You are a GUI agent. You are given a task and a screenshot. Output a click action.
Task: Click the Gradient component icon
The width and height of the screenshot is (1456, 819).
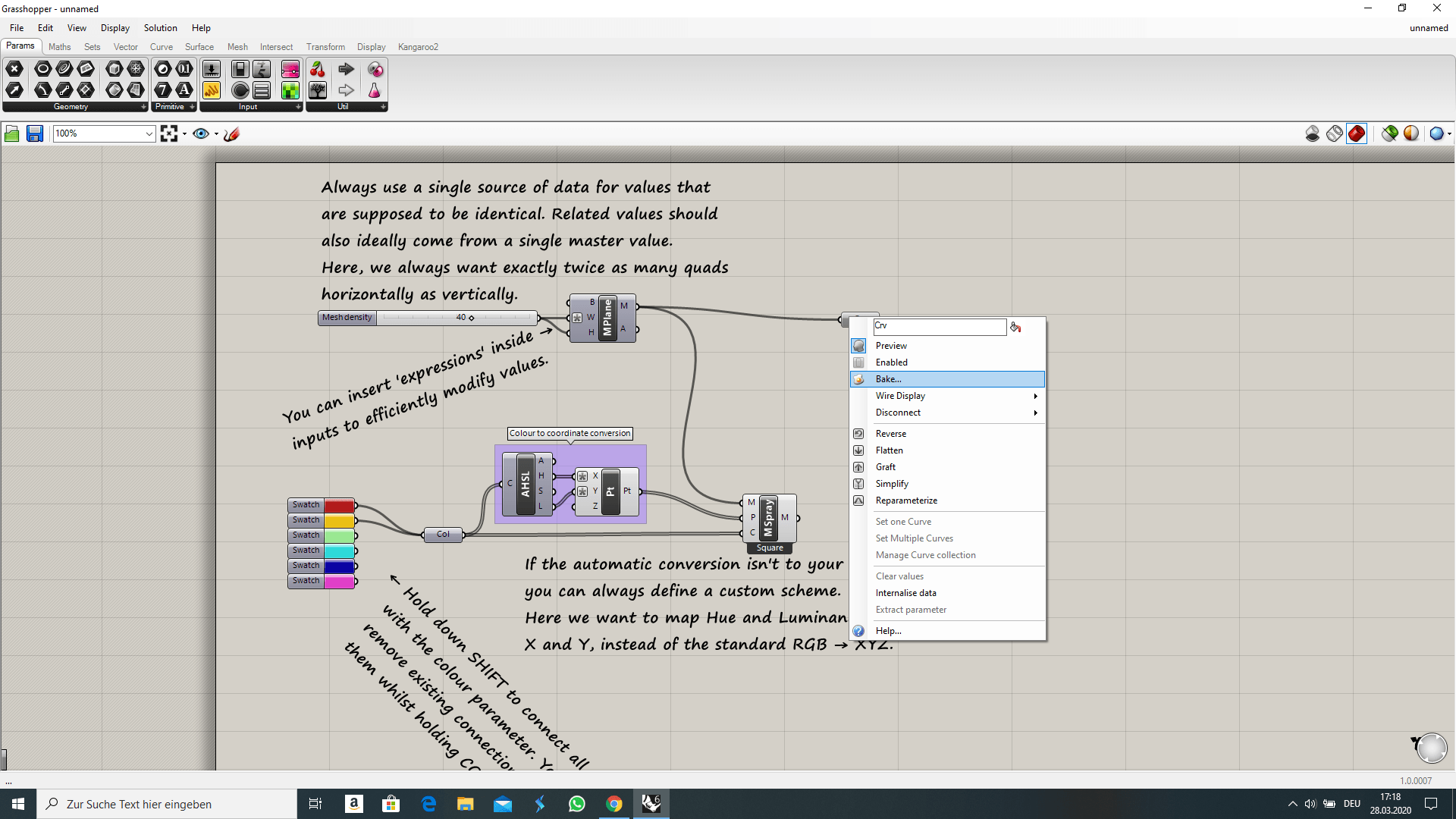point(290,69)
